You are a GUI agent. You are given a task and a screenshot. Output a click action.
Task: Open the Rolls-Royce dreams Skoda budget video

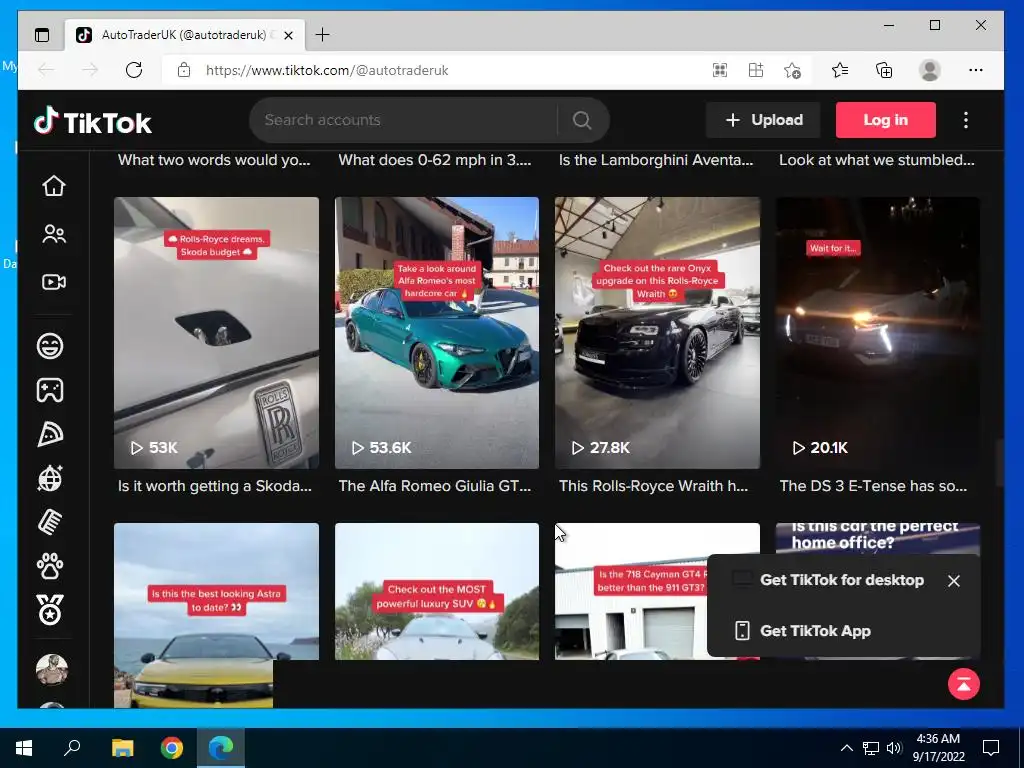[216, 332]
